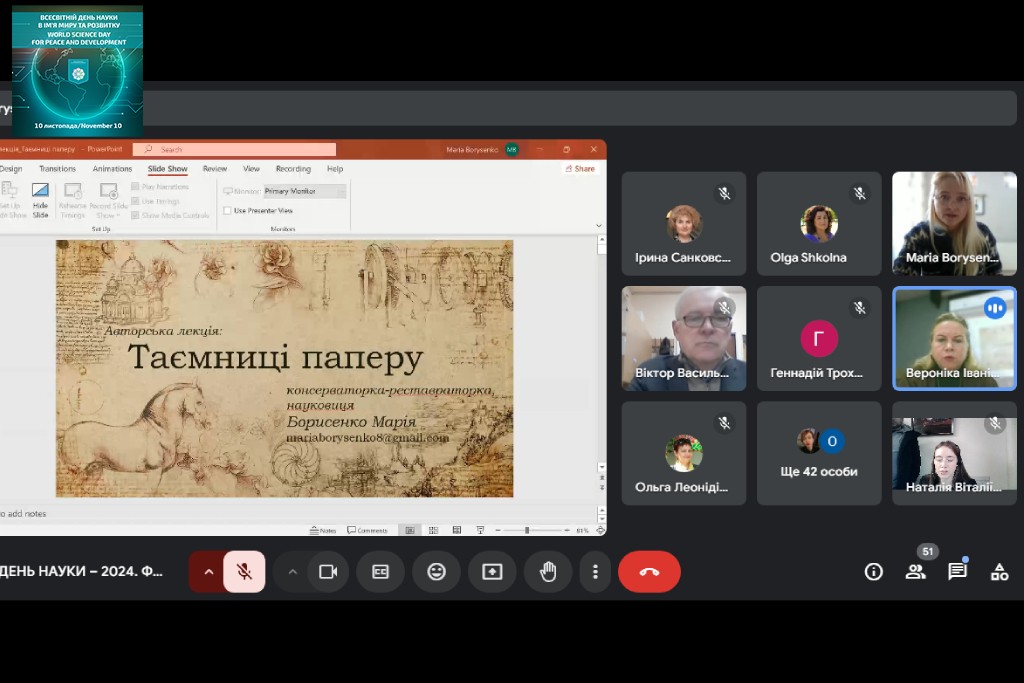Image resolution: width=1024 pixels, height=683 pixels.
Task: Adjust the PowerPoint zoom slider
Action: coord(527,530)
